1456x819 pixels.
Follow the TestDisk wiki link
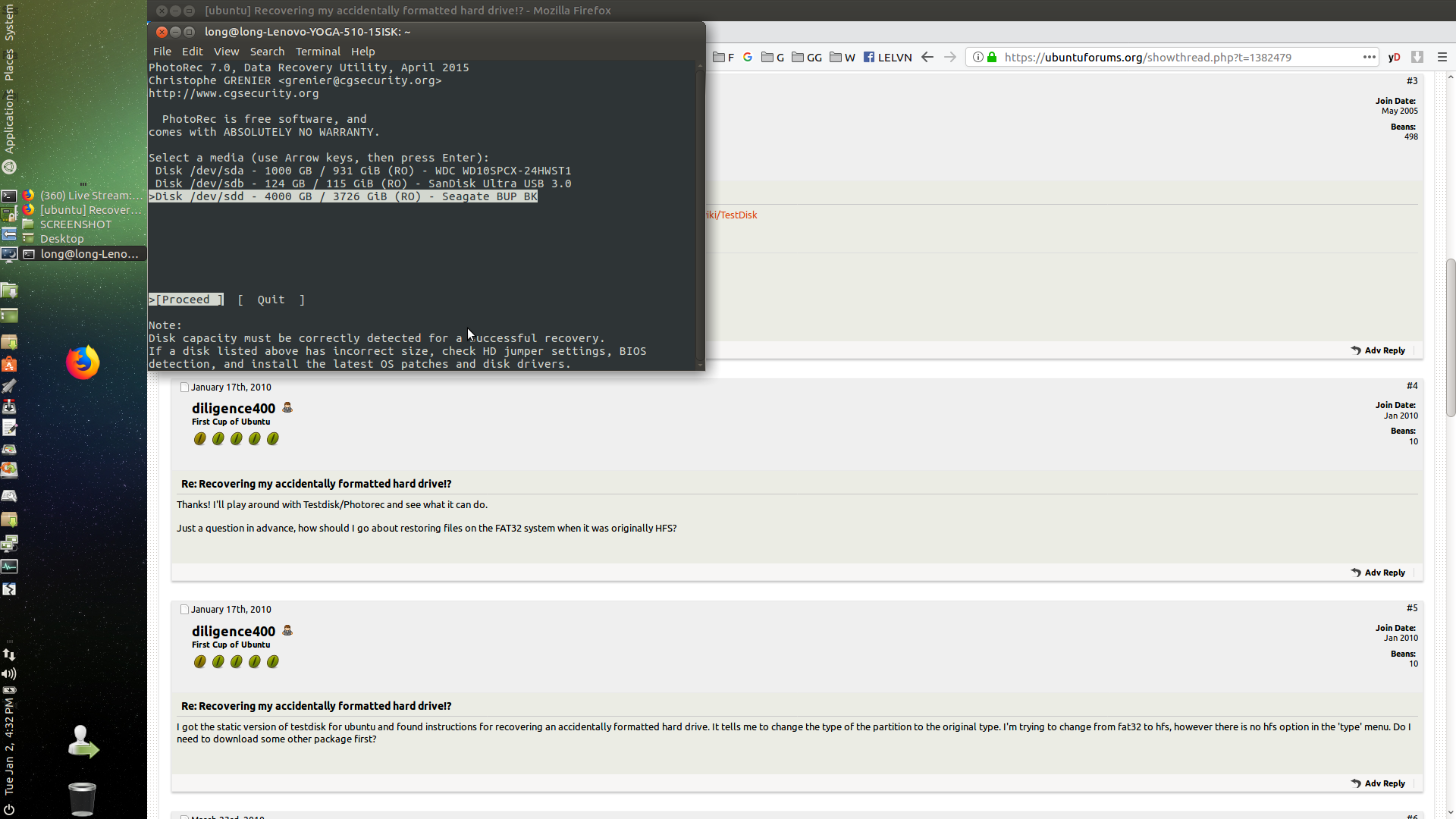coord(731,215)
